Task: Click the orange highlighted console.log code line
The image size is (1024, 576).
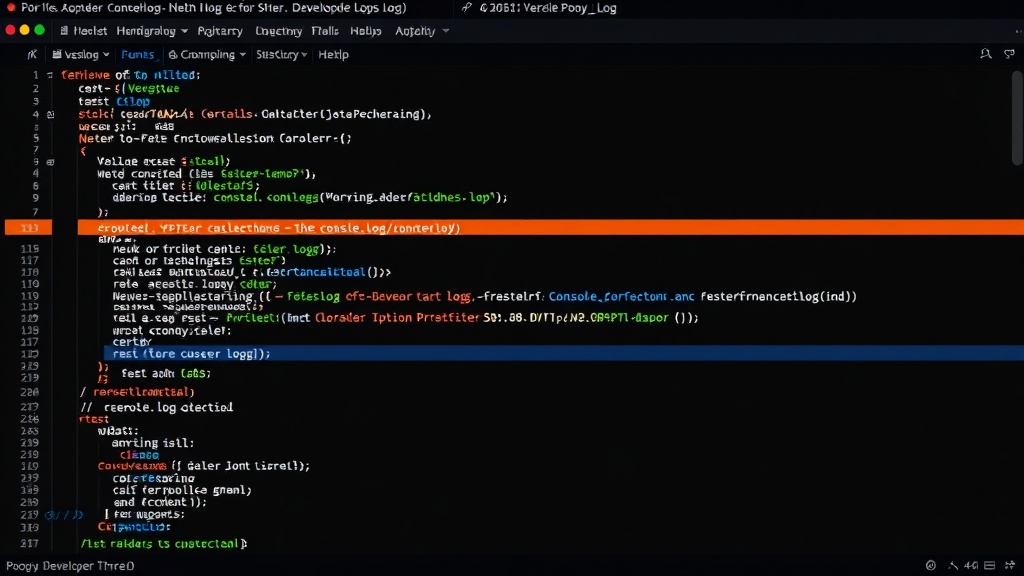Action: coord(551,227)
